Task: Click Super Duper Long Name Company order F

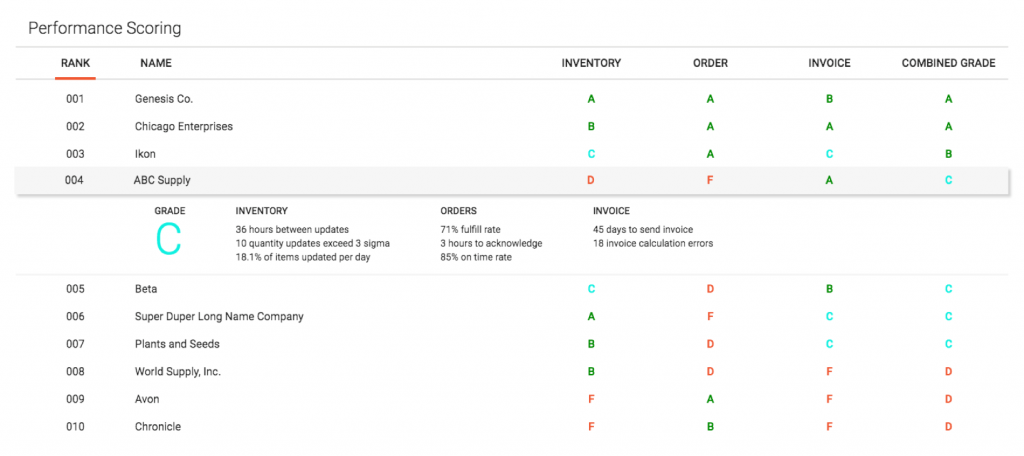Action: [x=711, y=316]
